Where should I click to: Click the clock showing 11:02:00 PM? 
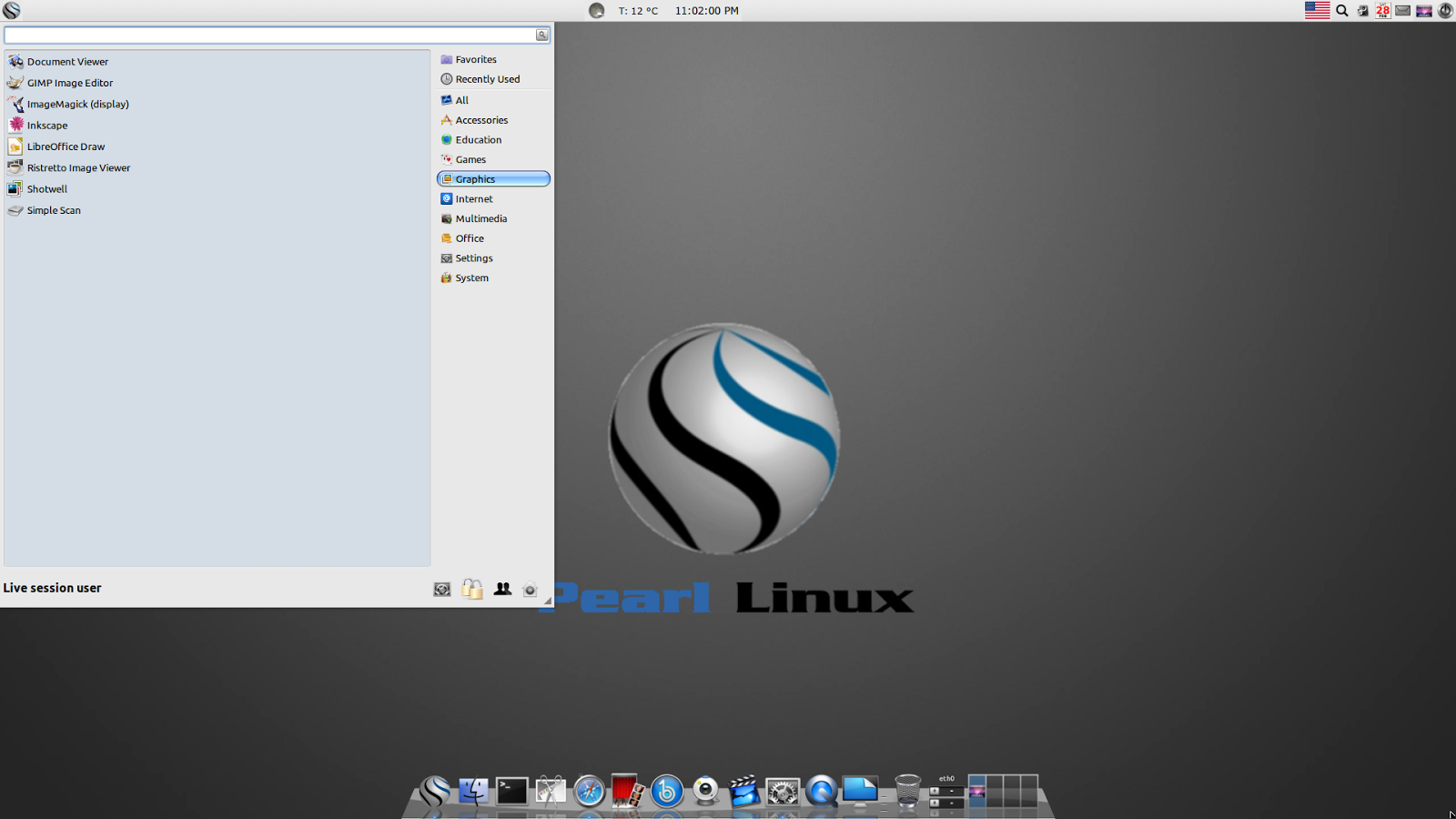(707, 11)
